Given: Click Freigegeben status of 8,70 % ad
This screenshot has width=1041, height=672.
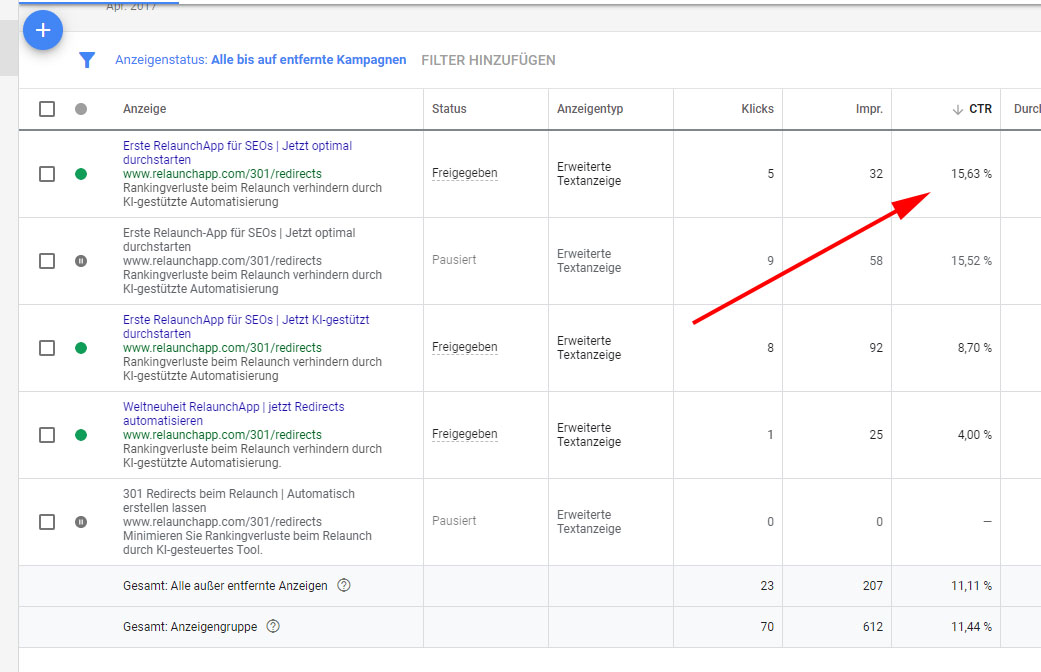Looking at the screenshot, I should [465, 347].
